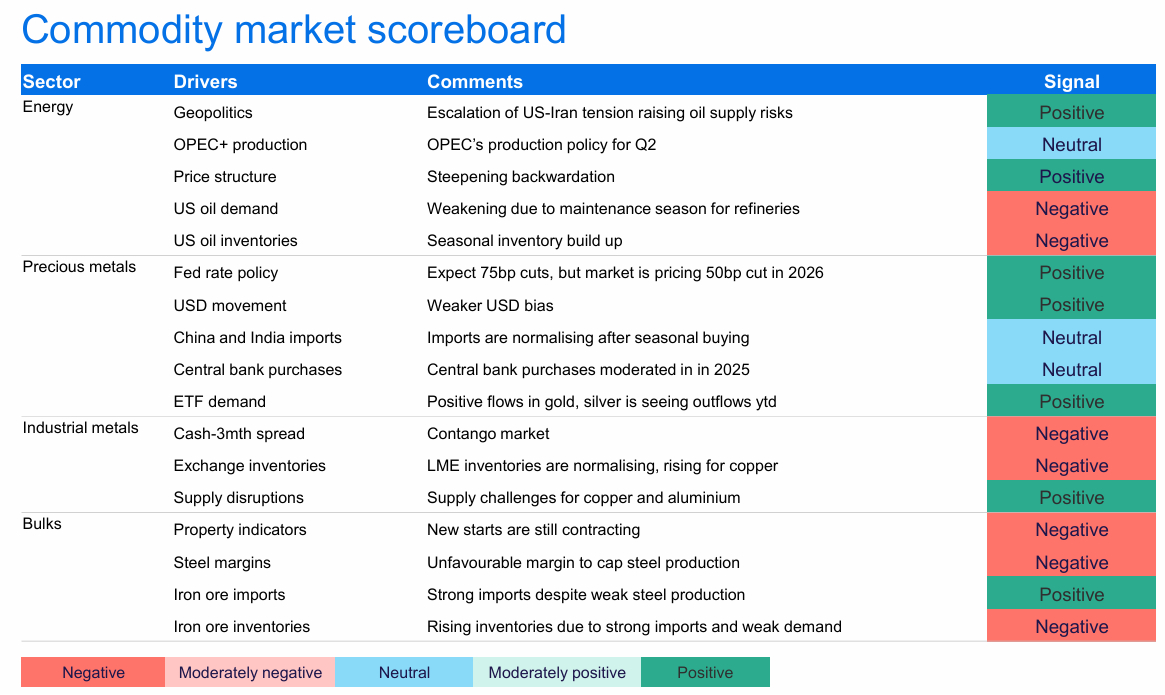1165x695 pixels.
Task: Select the Moderately negative legend swatch
Action: click(250, 672)
